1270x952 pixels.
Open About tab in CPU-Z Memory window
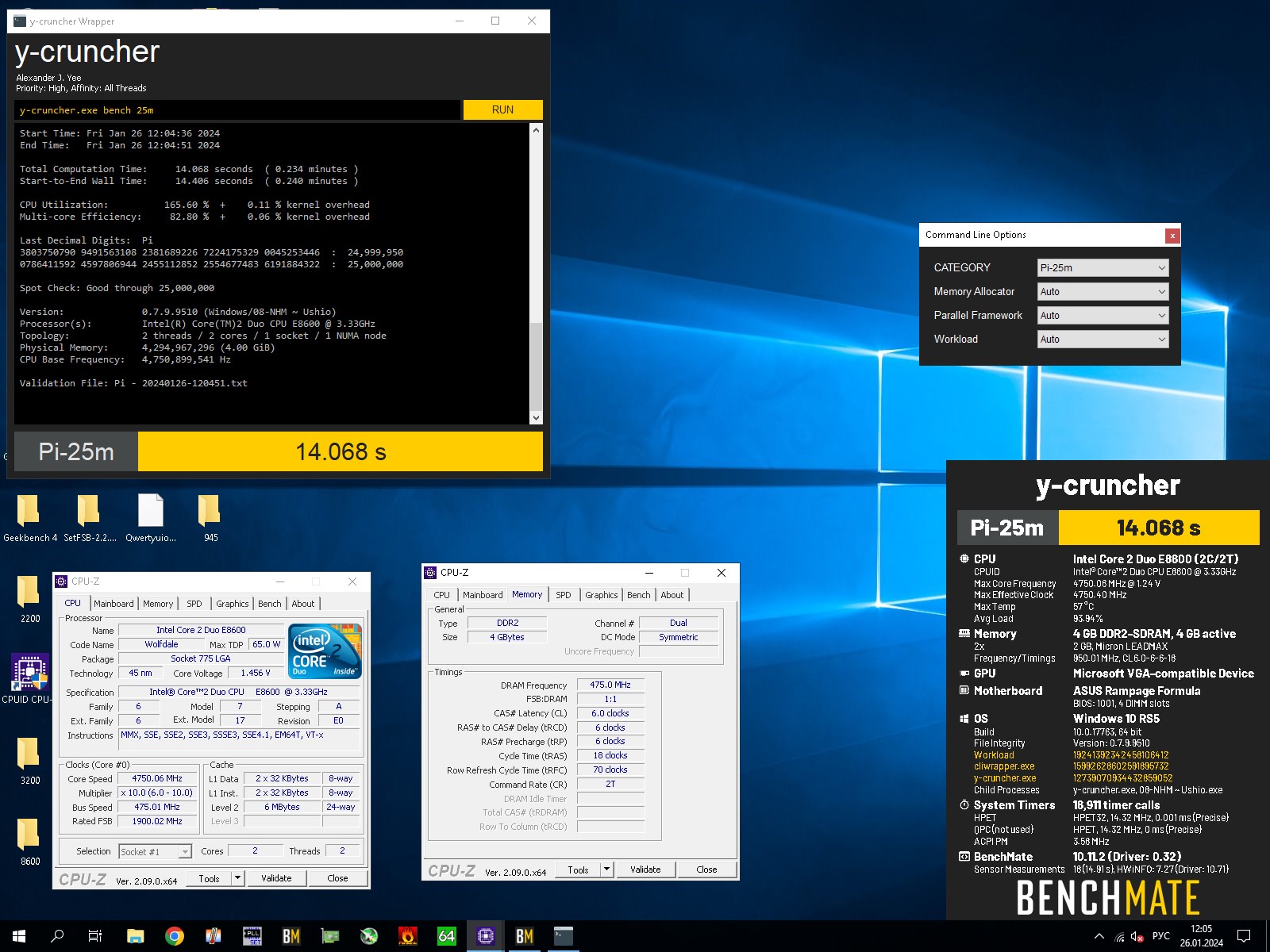click(672, 595)
